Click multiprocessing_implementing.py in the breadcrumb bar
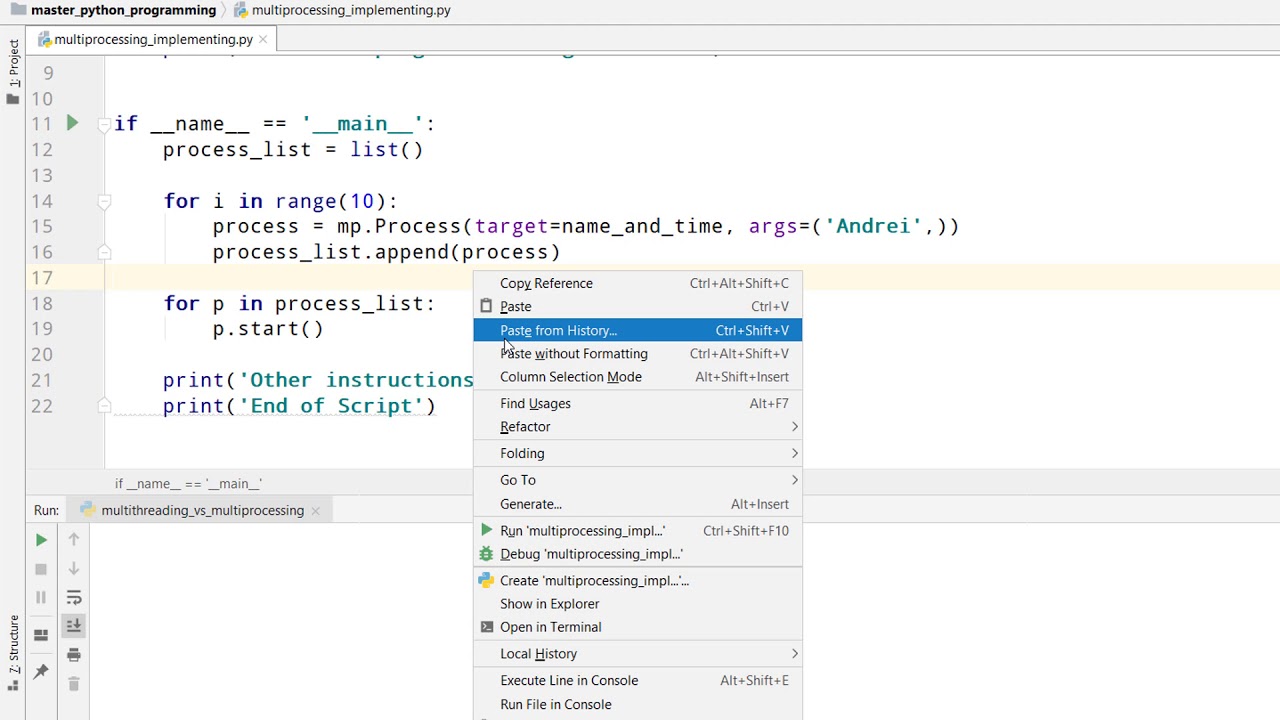Viewport: 1280px width, 720px height. click(x=351, y=10)
